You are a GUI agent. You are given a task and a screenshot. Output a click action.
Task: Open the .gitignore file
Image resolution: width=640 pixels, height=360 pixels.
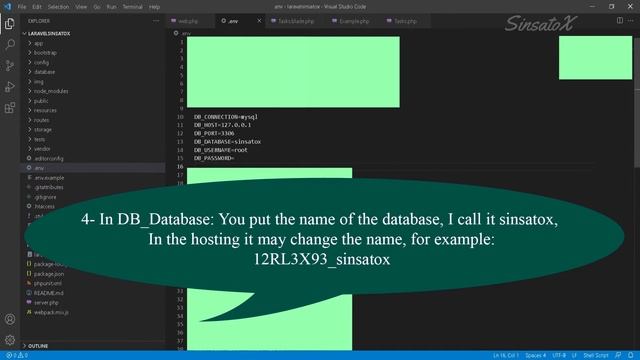45,197
